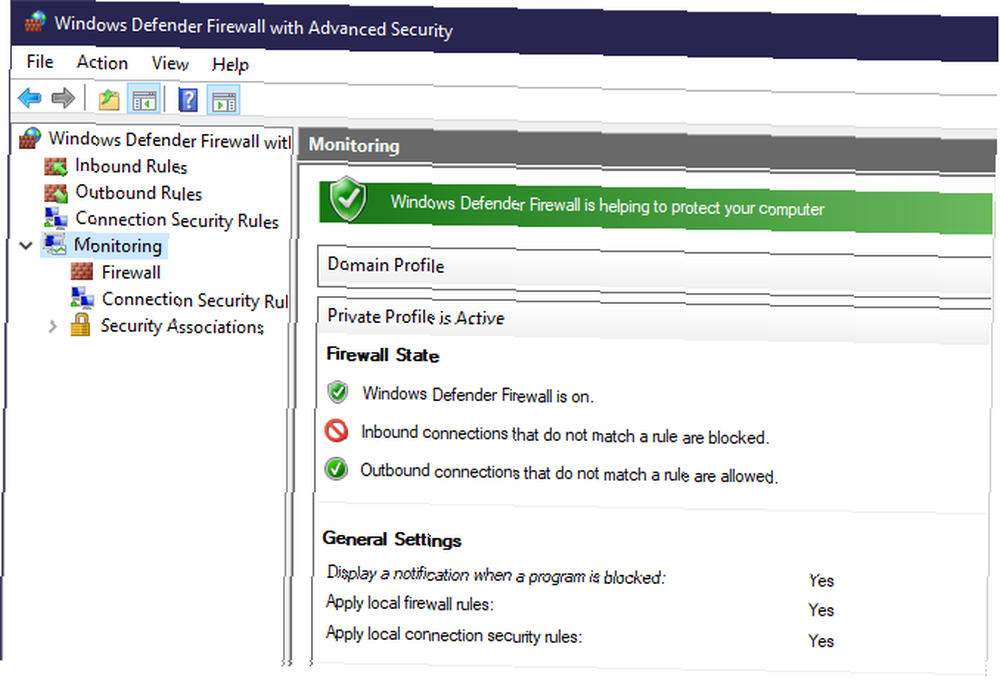Viewport: 1000px width, 681px height.
Task: Select Security Associations tree item
Action: coord(182,326)
